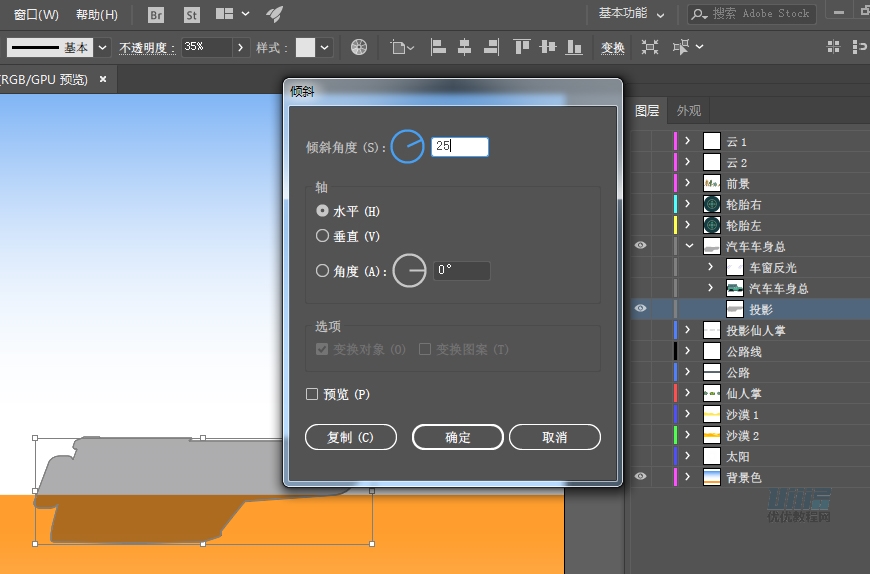The width and height of the screenshot is (870, 574).
Task: Open the arrange documents layout icon
Action: coord(225,14)
